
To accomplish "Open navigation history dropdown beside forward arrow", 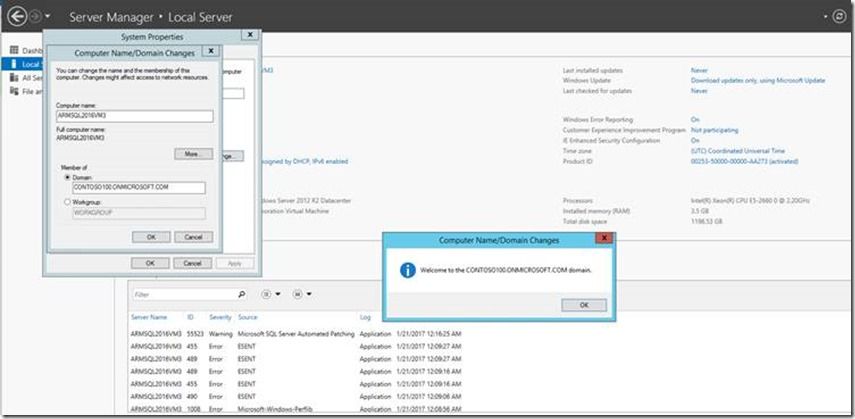I will [x=47, y=17].
